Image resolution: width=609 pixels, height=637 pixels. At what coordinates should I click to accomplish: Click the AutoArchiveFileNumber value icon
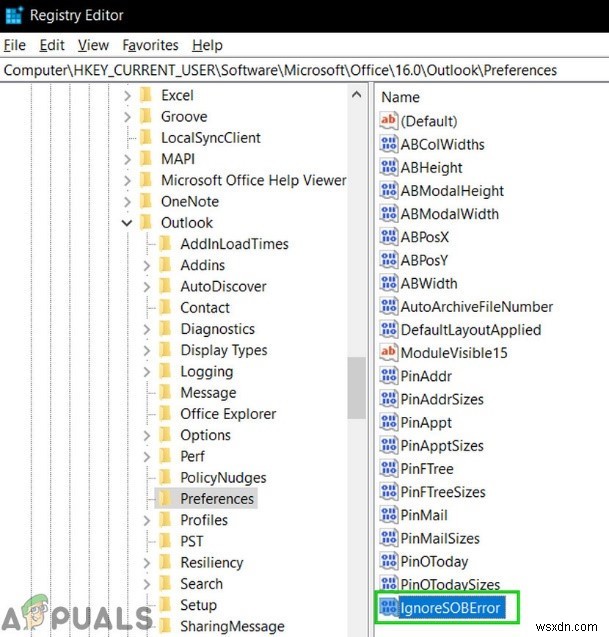pos(389,306)
